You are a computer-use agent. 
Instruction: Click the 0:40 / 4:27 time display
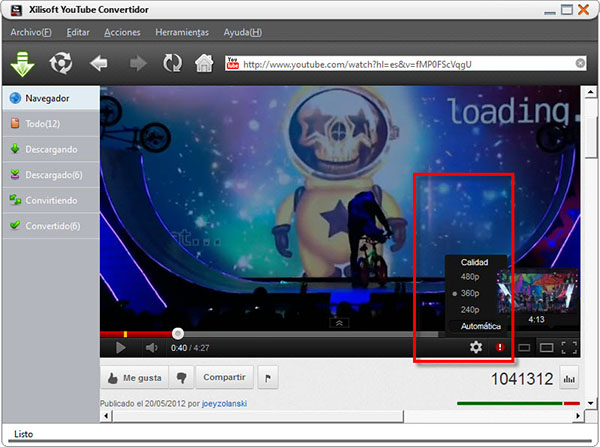190,348
